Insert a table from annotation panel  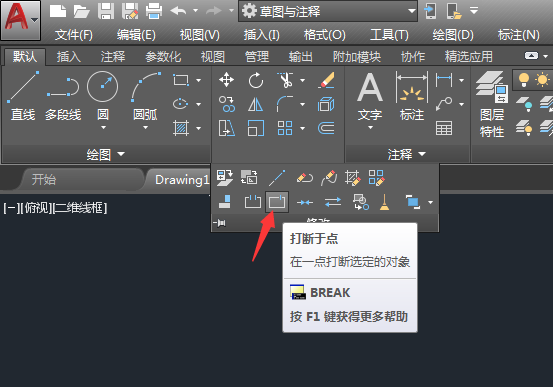(x=444, y=128)
